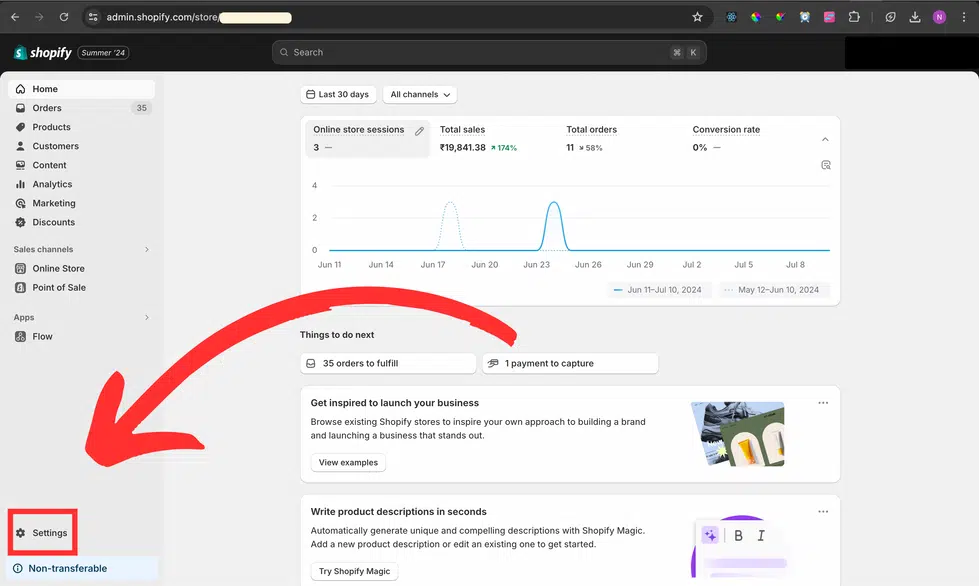Screen dimensions: 979x586
Task: Open the Orders icon in sidebar
Action: point(22,107)
